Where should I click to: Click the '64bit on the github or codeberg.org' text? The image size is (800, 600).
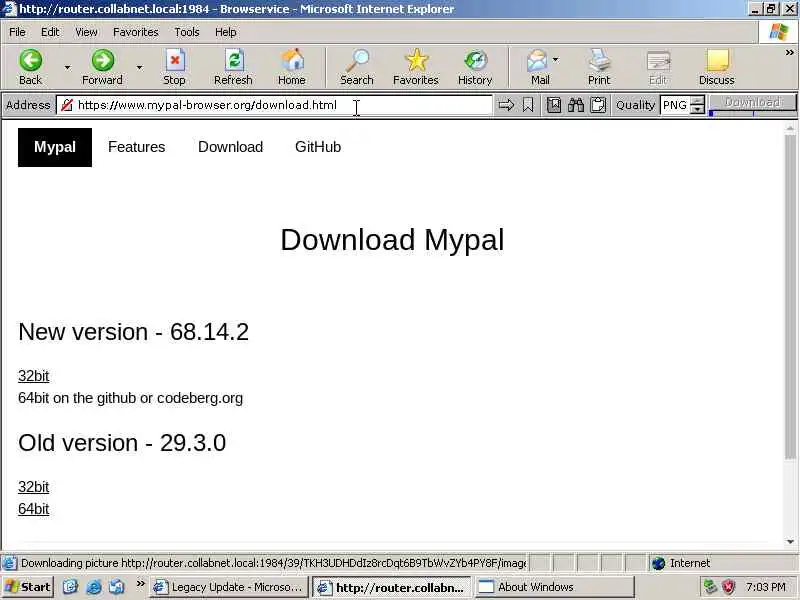point(131,398)
